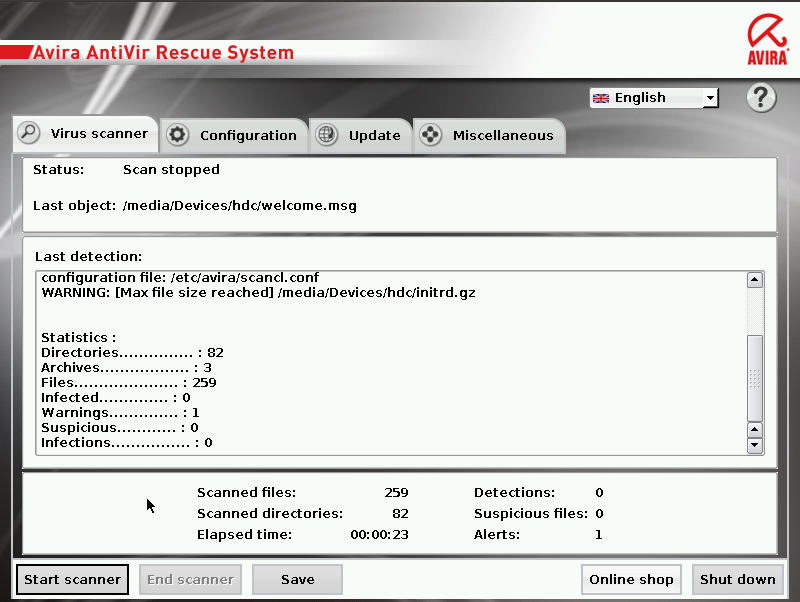Image resolution: width=800 pixels, height=602 pixels.
Task: Click the Scanned files value 259
Action: point(396,493)
